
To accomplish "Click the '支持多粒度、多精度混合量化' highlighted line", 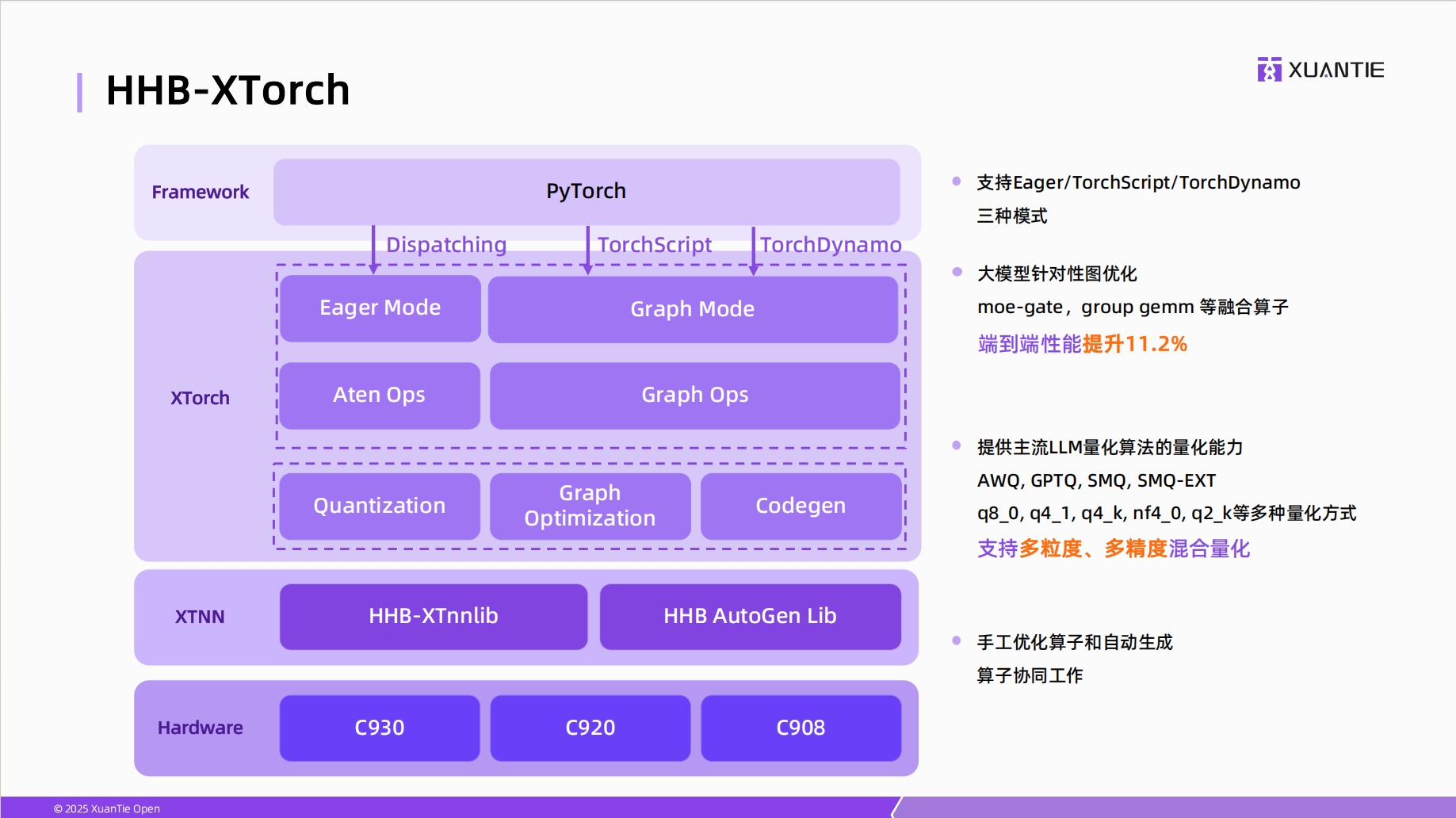I will [1114, 549].
